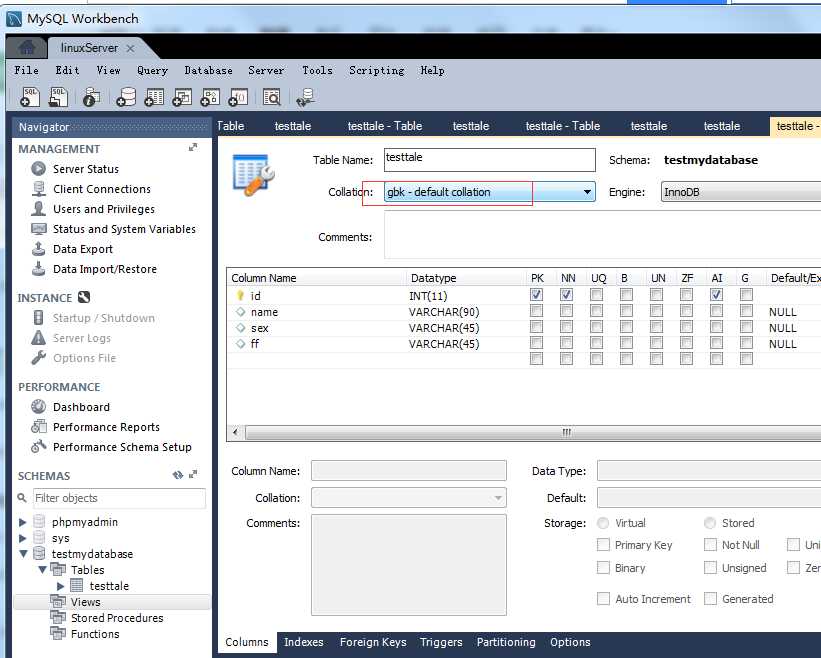Enable PK checkbox for ff column

[x=536, y=343]
